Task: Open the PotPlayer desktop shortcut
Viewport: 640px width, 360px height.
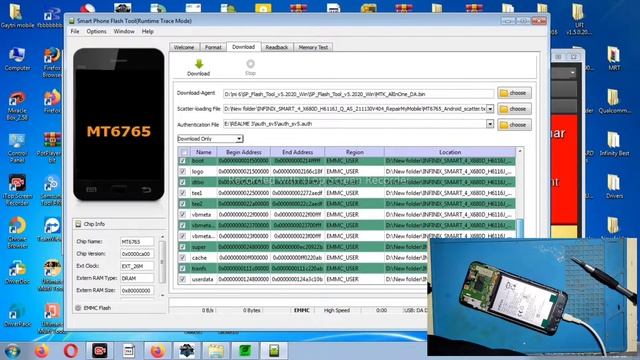Action: pos(52,148)
